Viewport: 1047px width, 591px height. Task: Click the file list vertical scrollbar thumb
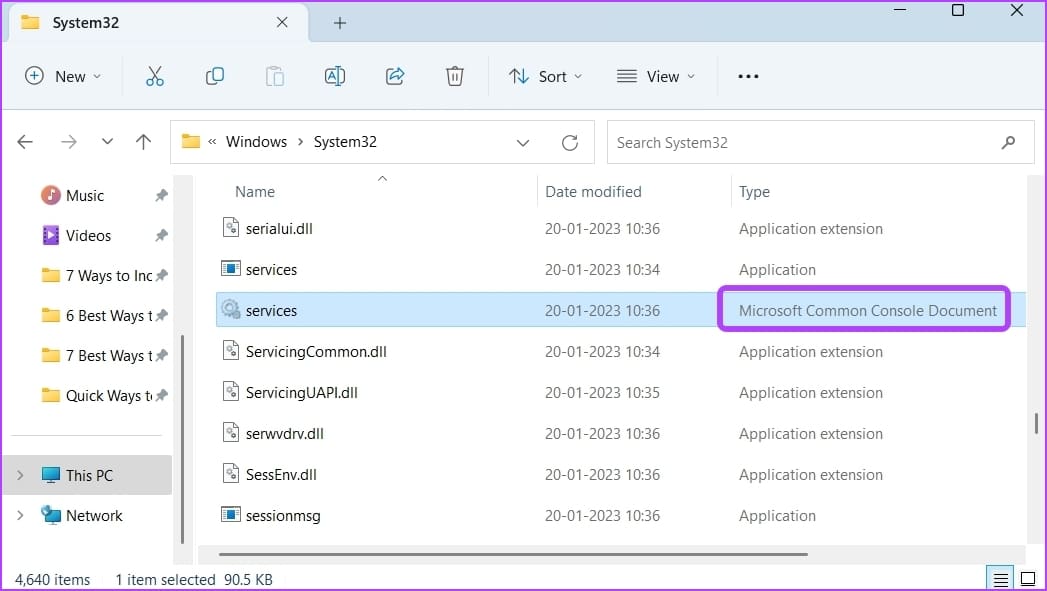(x=1036, y=423)
